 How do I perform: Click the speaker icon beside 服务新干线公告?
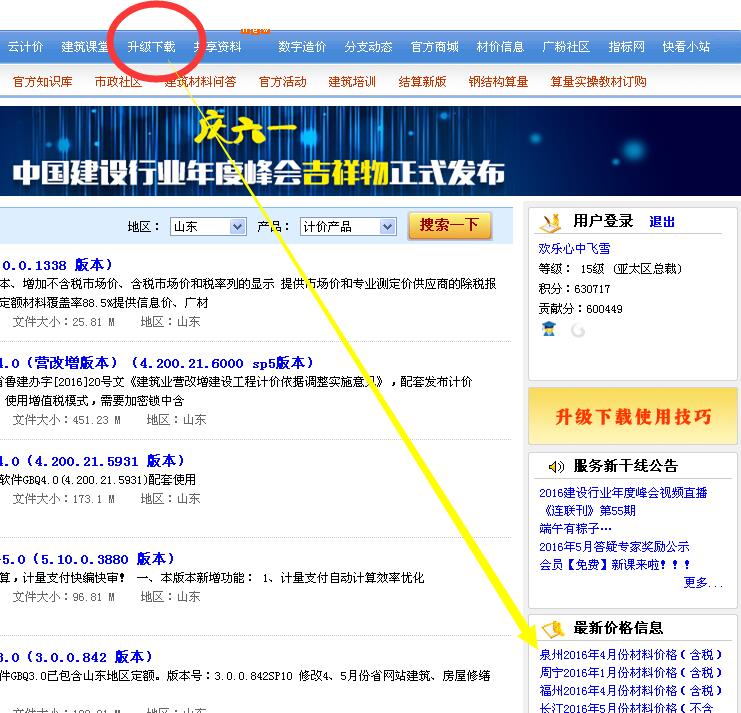556,467
